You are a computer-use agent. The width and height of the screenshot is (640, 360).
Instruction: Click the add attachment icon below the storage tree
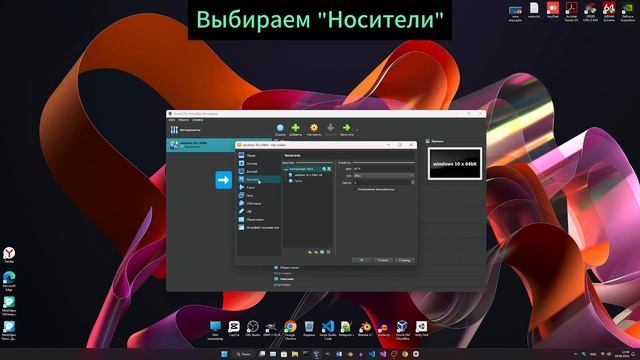pyautogui.click(x=322, y=252)
